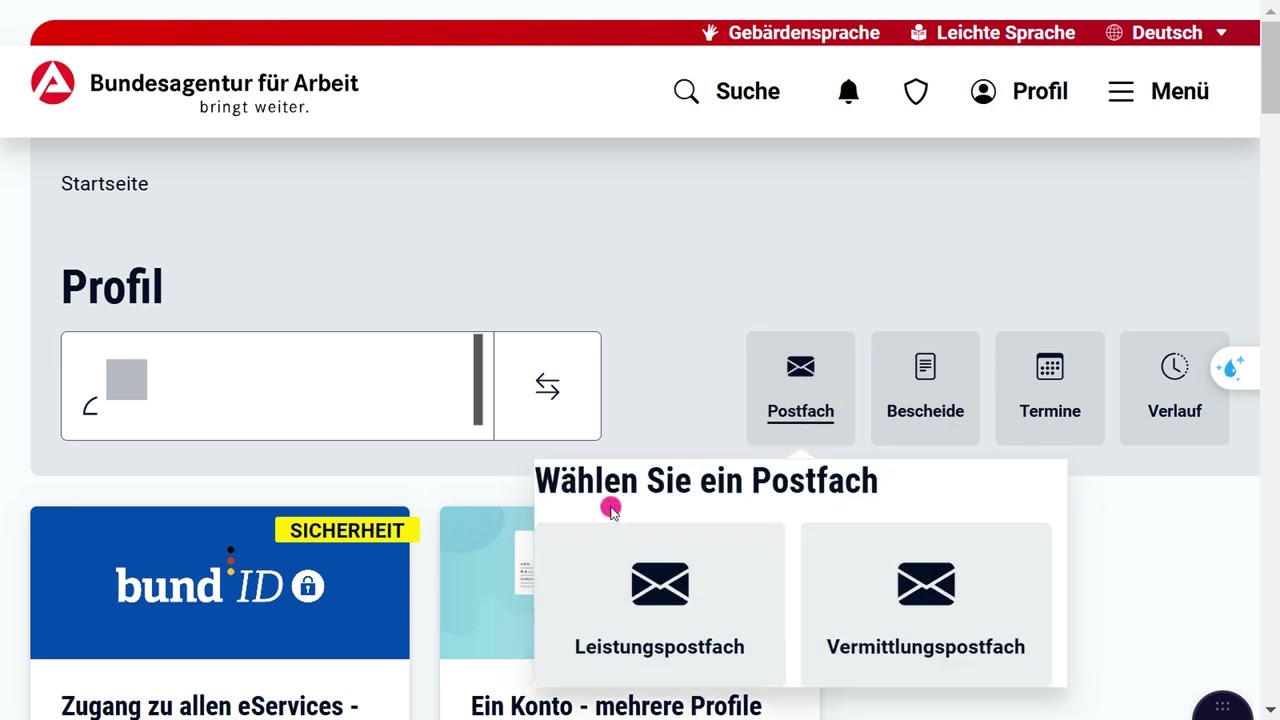Open the Menü hamburger menu
Screen dimensions: 1280x720
point(1159,91)
